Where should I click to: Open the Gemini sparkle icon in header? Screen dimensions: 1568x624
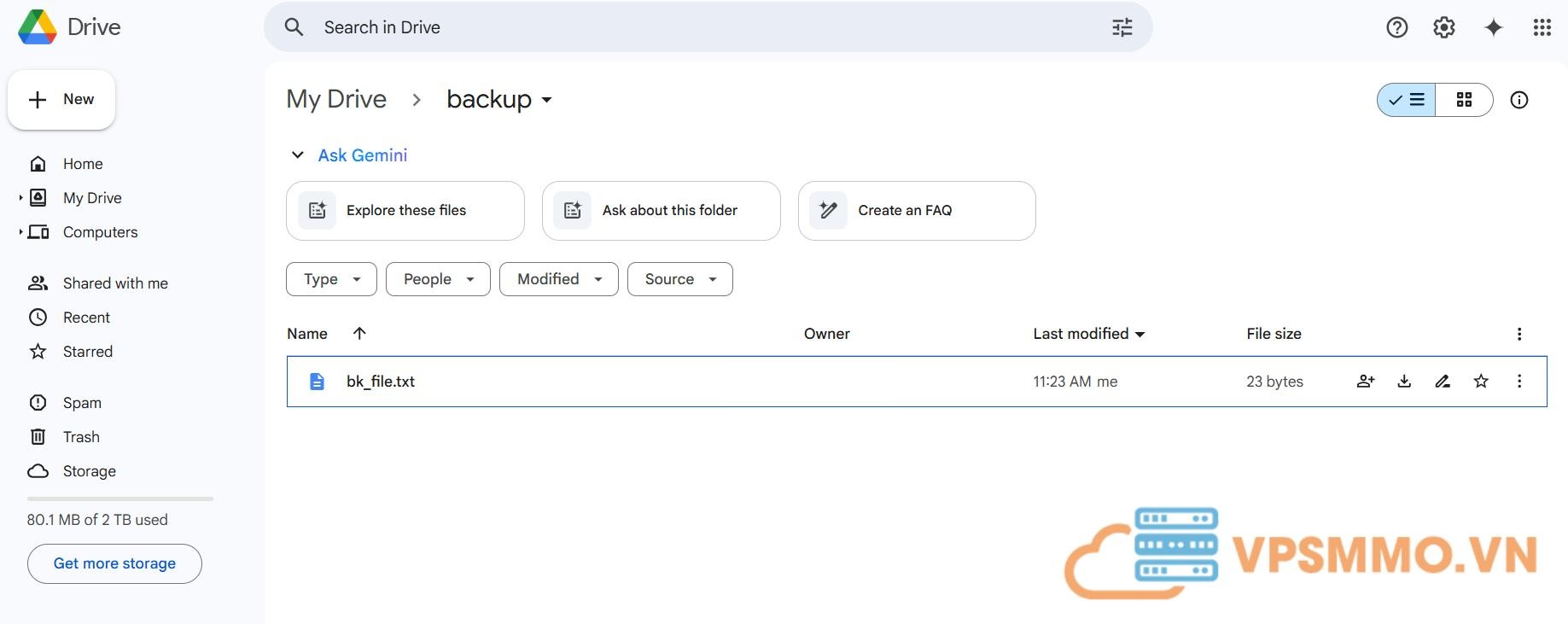click(1493, 27)
